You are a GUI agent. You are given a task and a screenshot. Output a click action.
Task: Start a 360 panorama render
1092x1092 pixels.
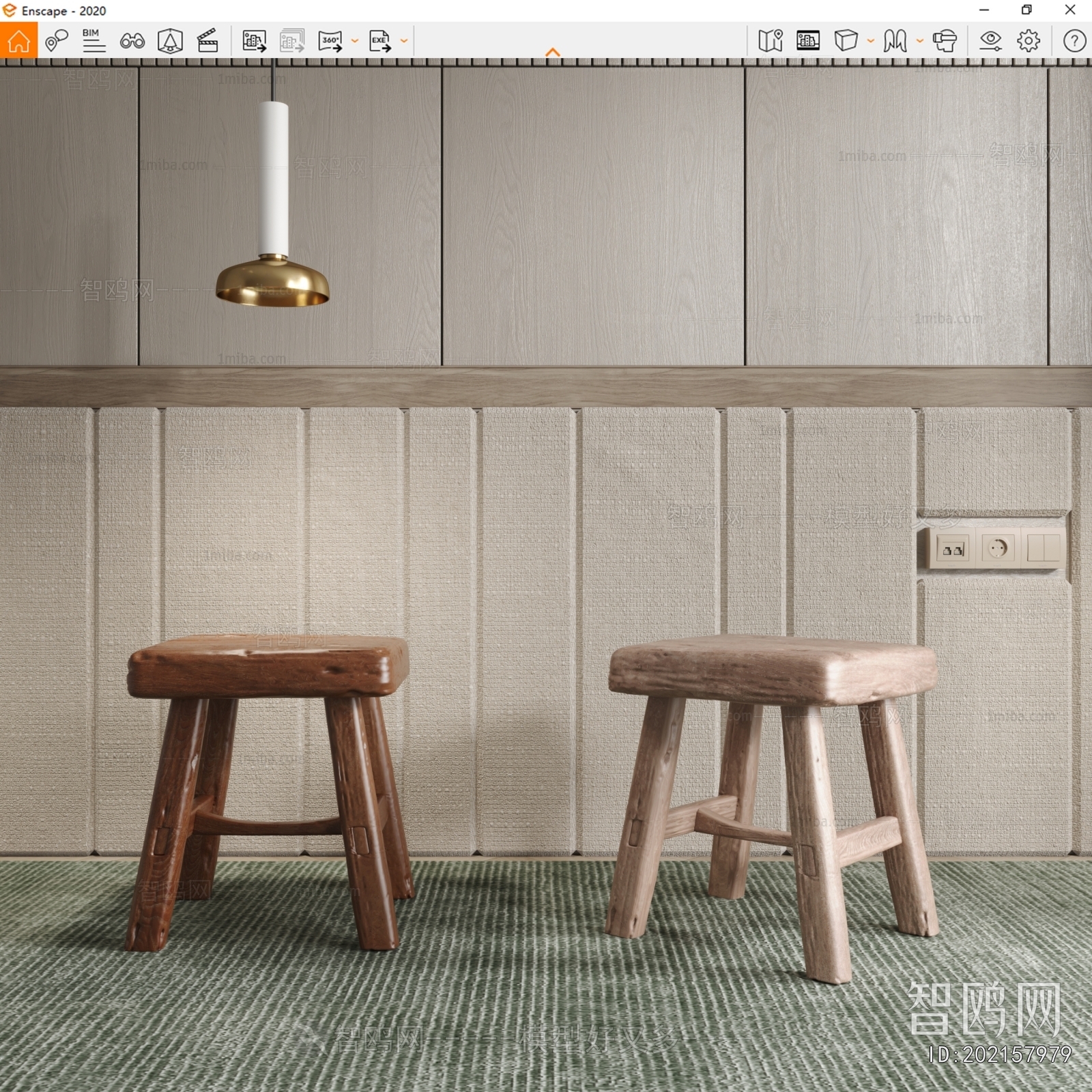[330, 42]
